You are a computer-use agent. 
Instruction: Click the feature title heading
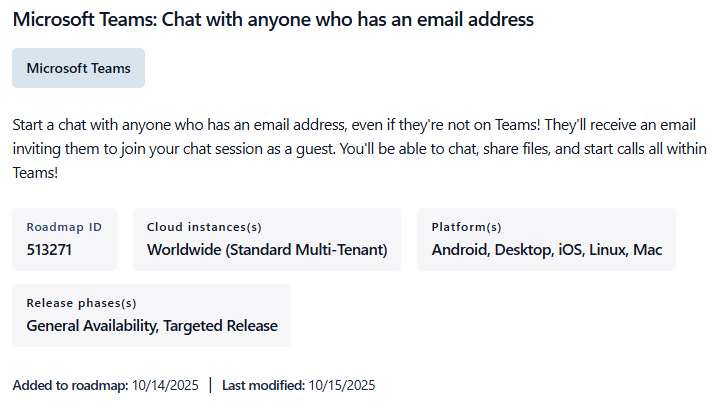pyautogui.click(x=273, y=19)
